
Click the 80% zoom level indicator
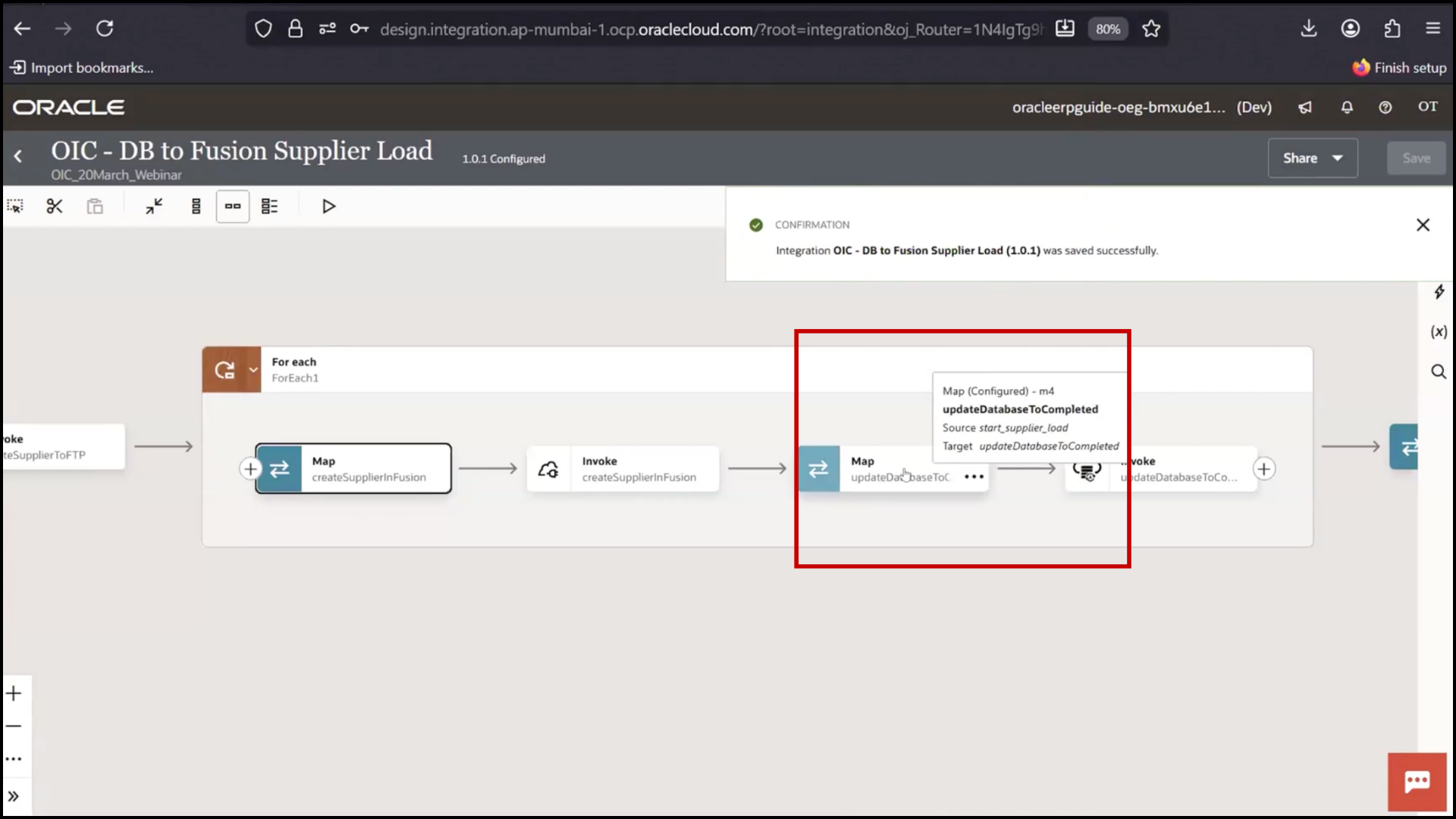(x=1108, y=29)
